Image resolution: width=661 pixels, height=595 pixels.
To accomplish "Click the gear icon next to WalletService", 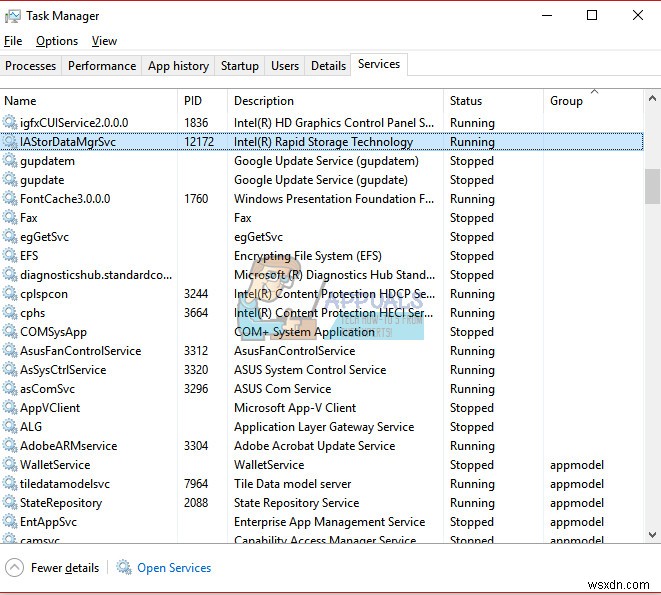I will click(11, 465).
